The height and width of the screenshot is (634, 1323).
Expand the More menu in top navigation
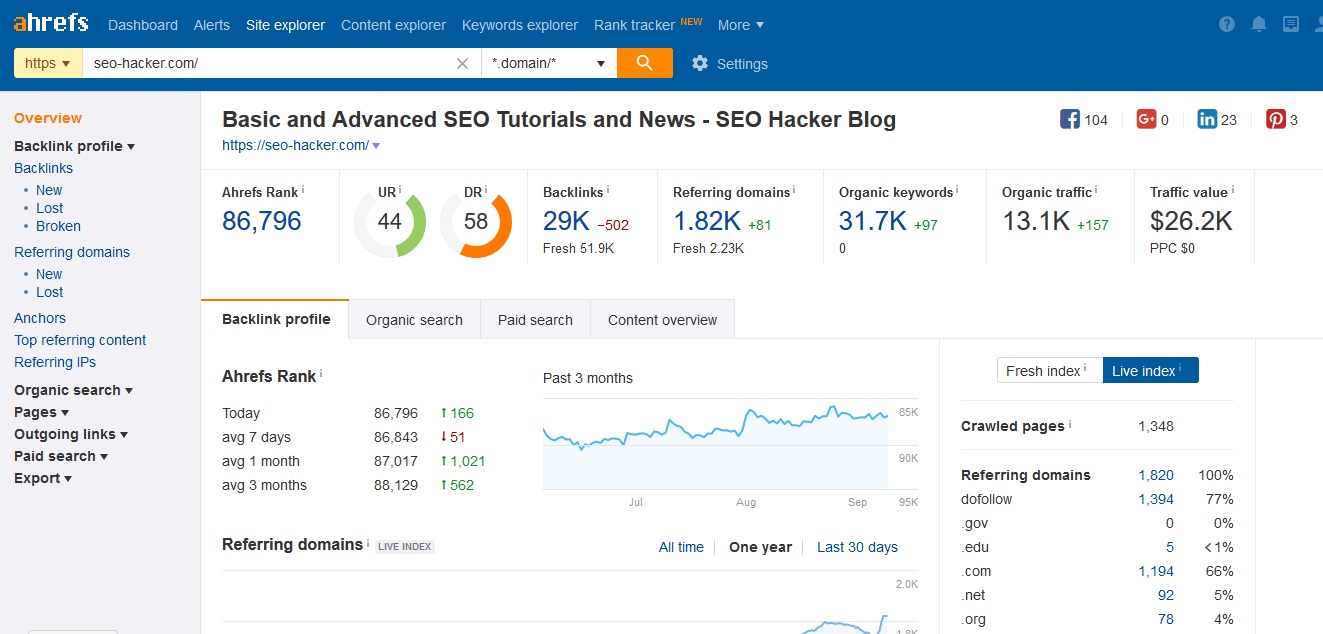[x=740, y=25]
